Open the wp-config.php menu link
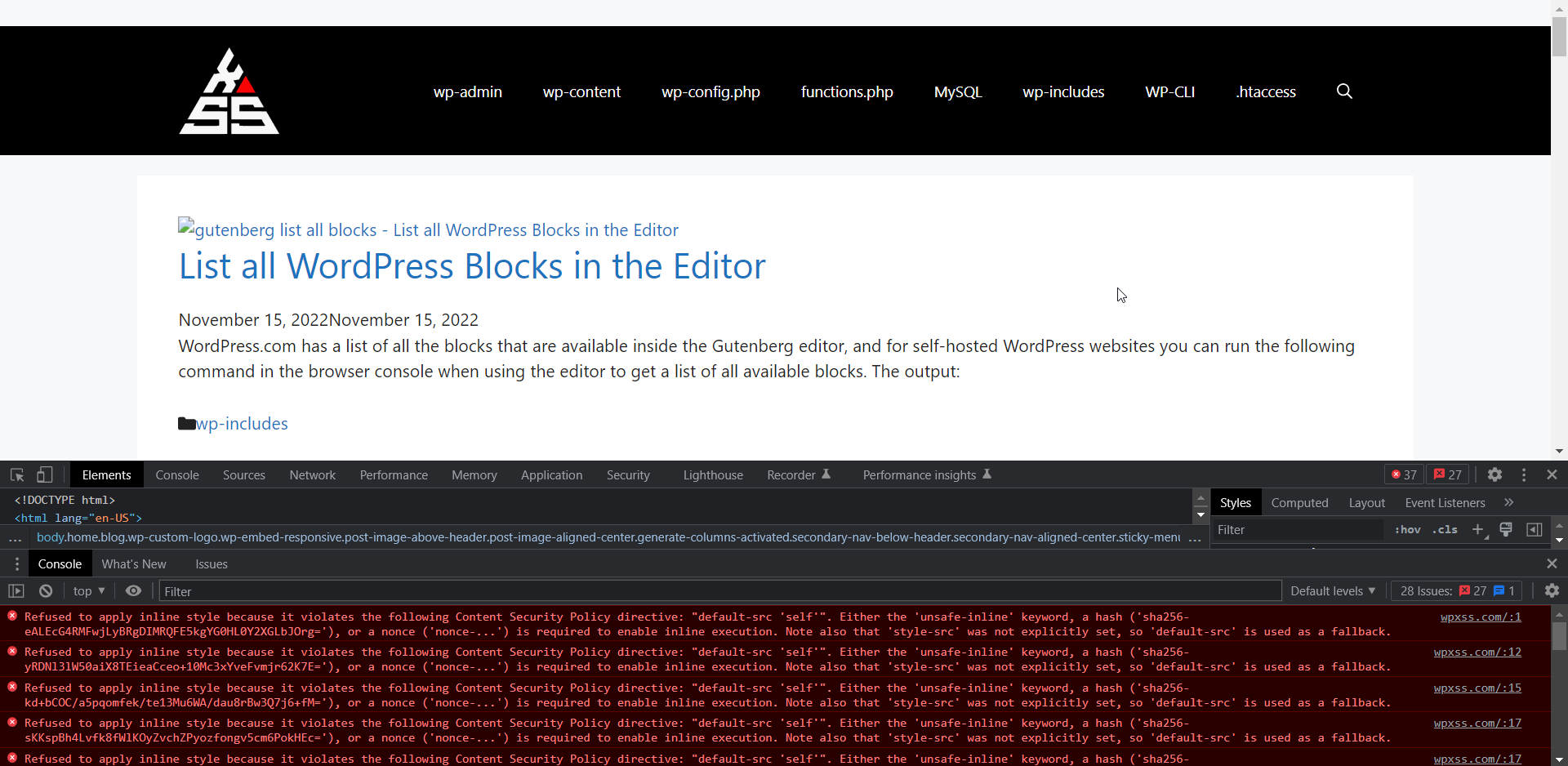 point(710,91)
